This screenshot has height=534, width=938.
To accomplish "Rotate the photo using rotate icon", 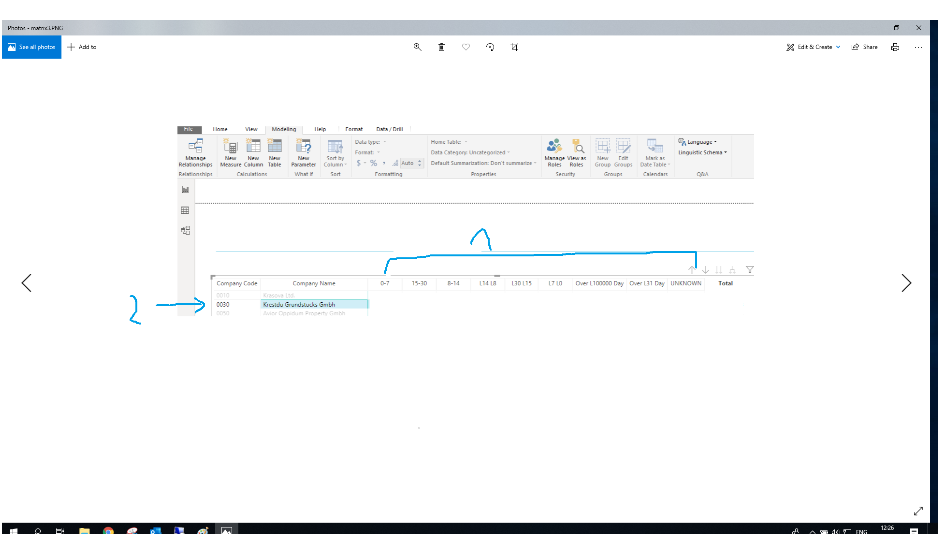I will click(x=490, y=47).
